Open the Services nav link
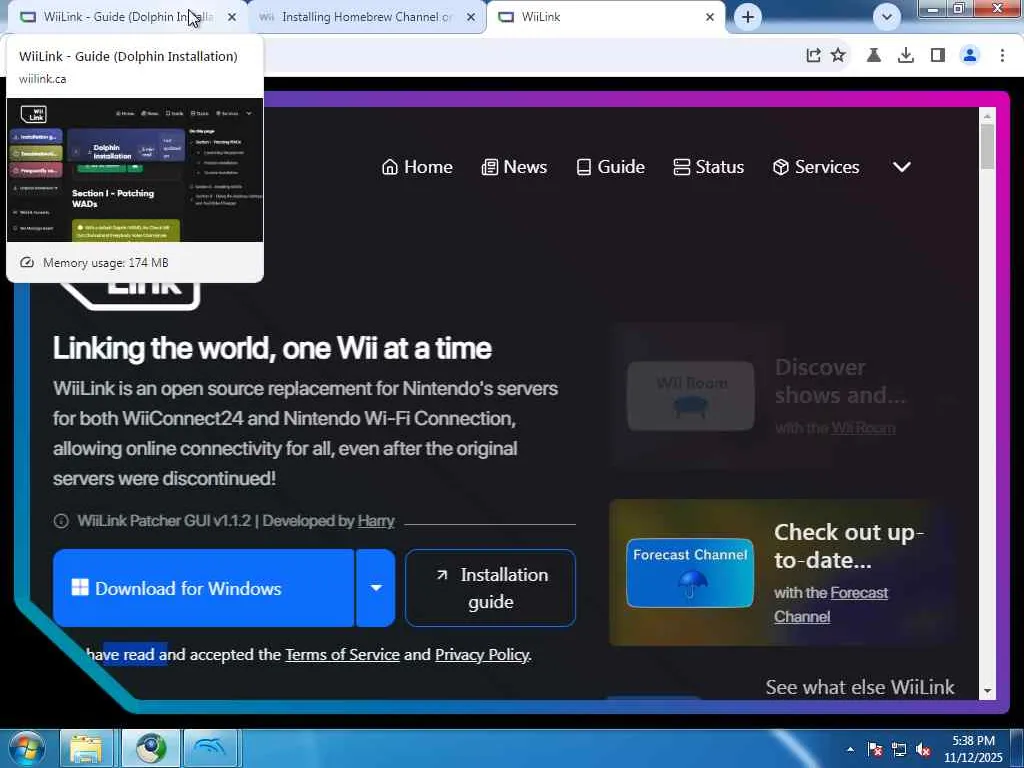This screenshot has width=1024, height=768. (816, 167)
